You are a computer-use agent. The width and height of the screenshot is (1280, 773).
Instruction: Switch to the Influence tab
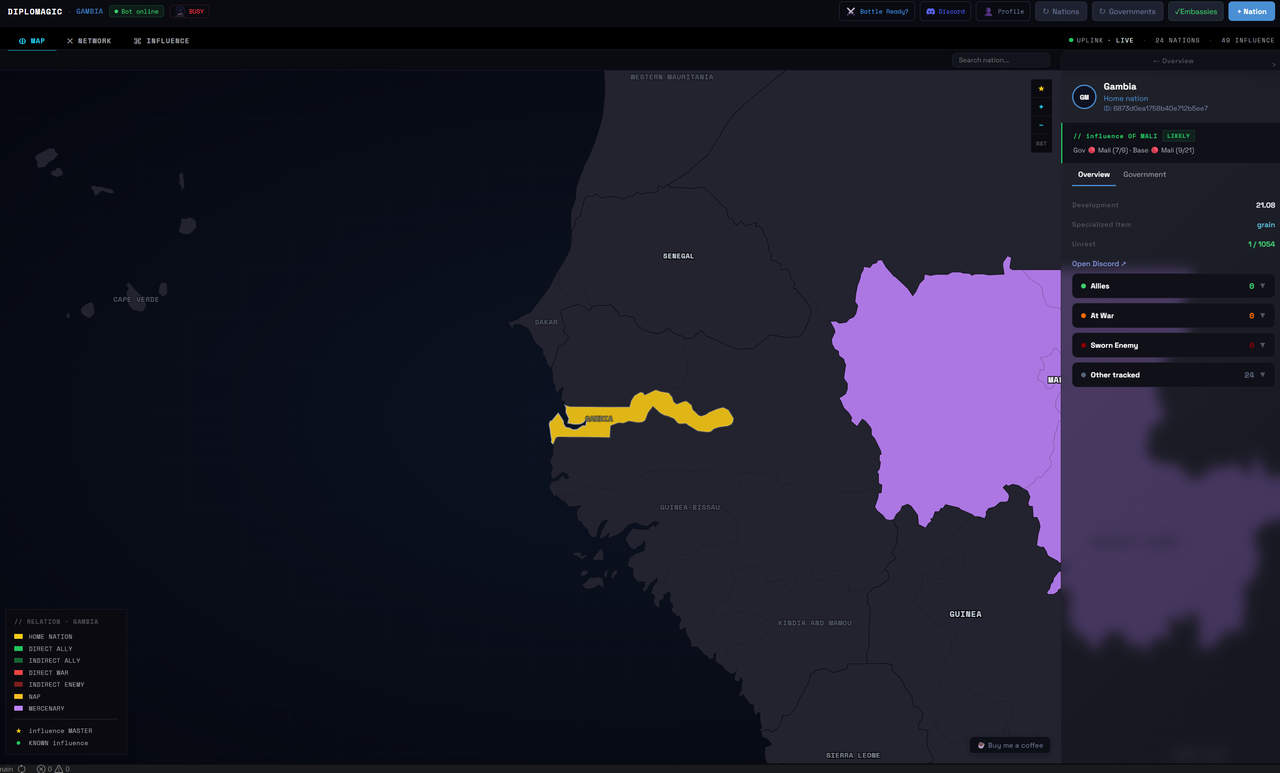click(x=162, y=41)
